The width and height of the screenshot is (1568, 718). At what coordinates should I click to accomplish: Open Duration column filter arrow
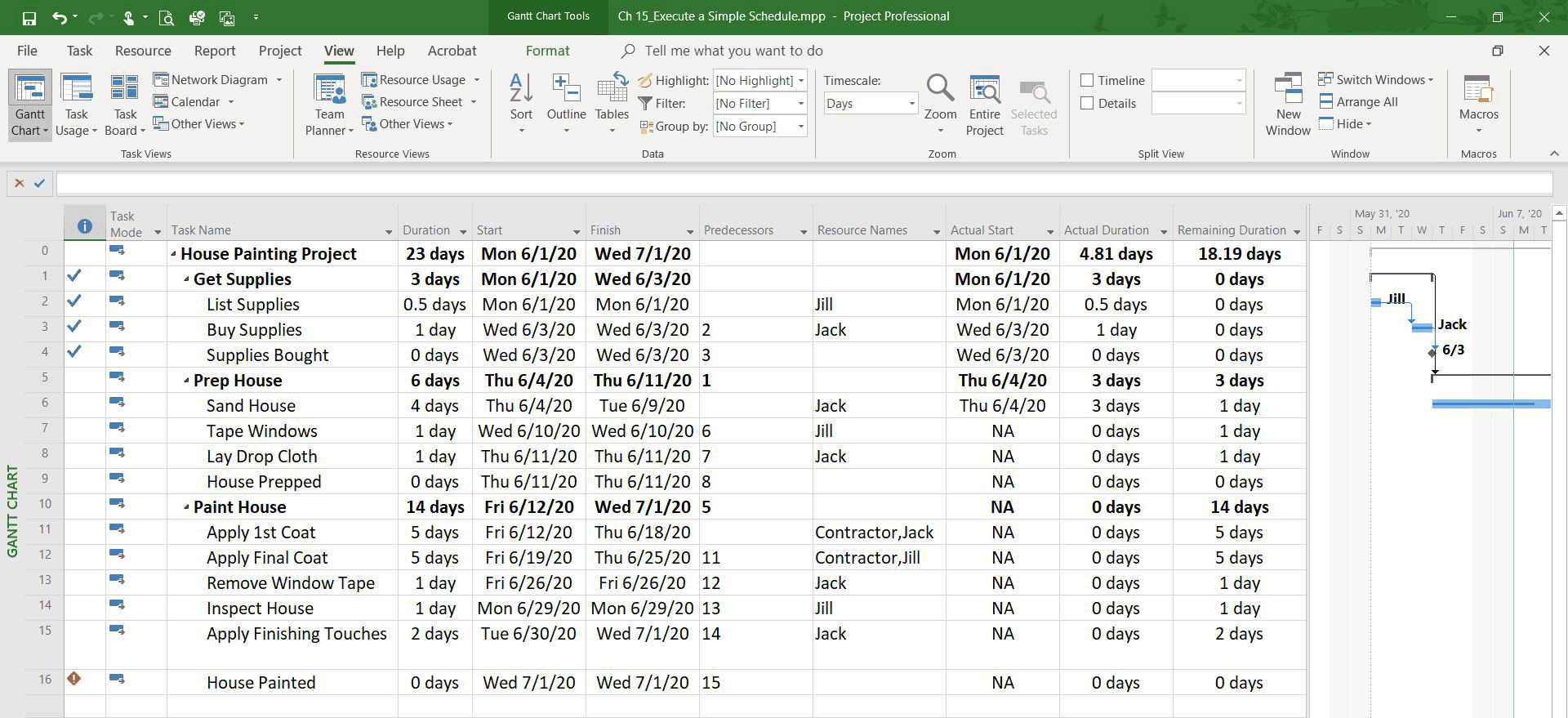click(x=463, y=232)
